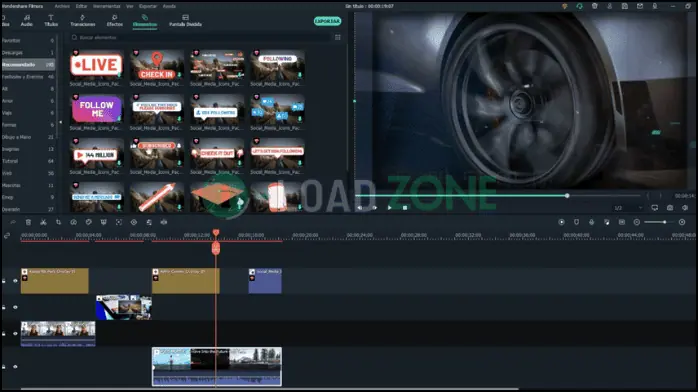
Task: Rewind preview to previous frame
Action: [360, 208]
